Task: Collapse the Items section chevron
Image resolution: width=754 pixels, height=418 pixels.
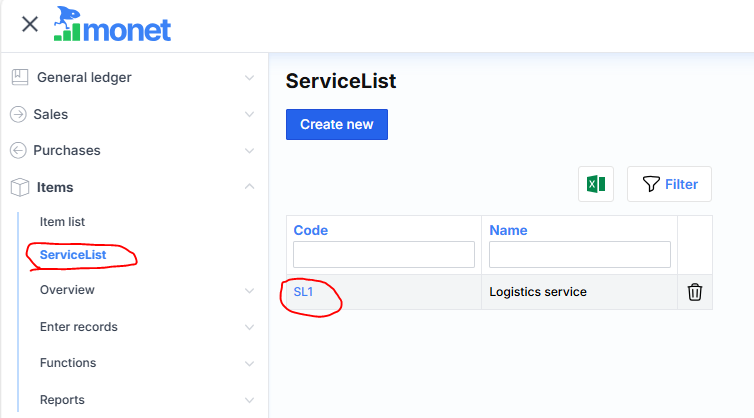Action: (249, 187)
